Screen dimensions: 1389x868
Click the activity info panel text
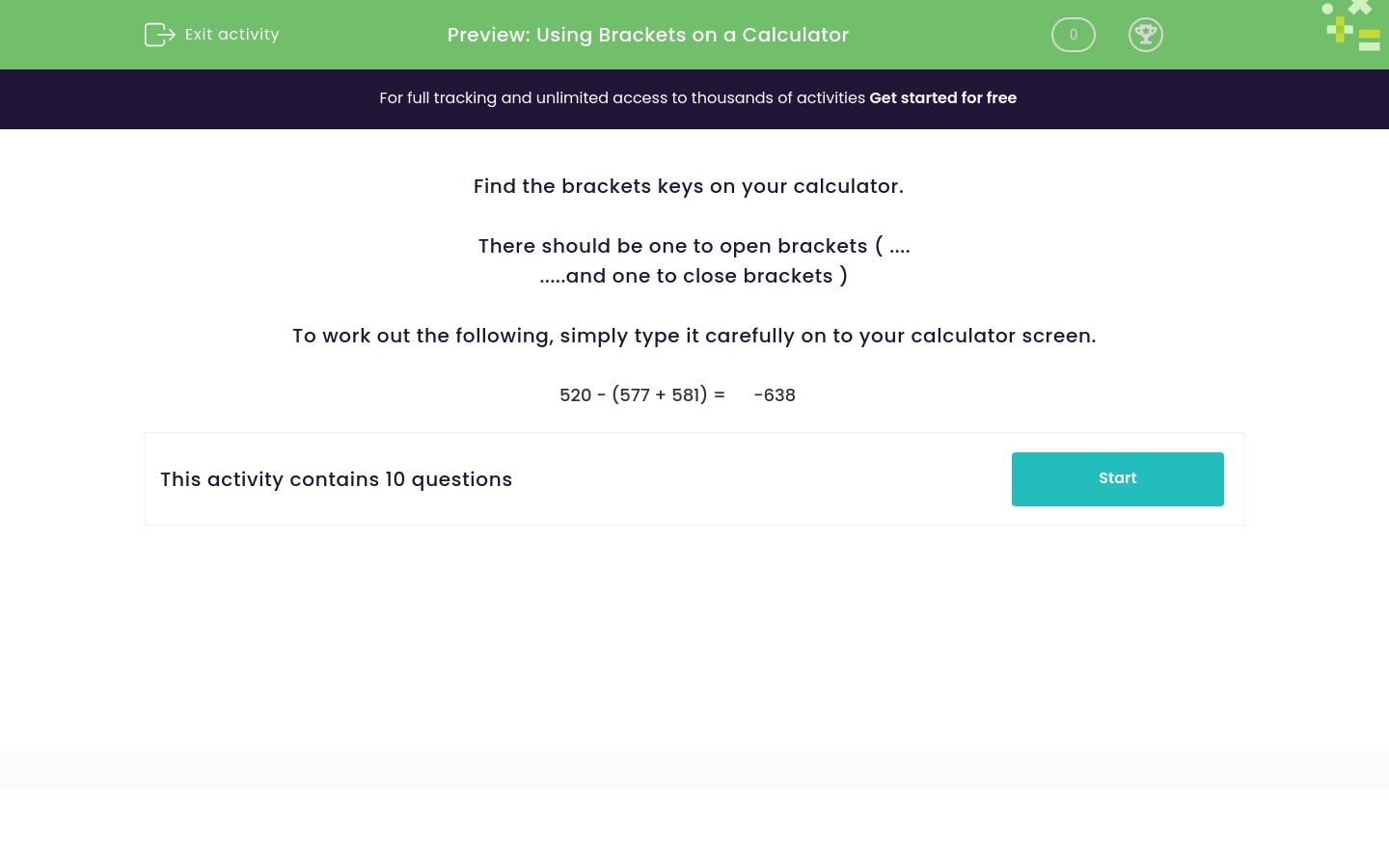[x=336, y=479]
